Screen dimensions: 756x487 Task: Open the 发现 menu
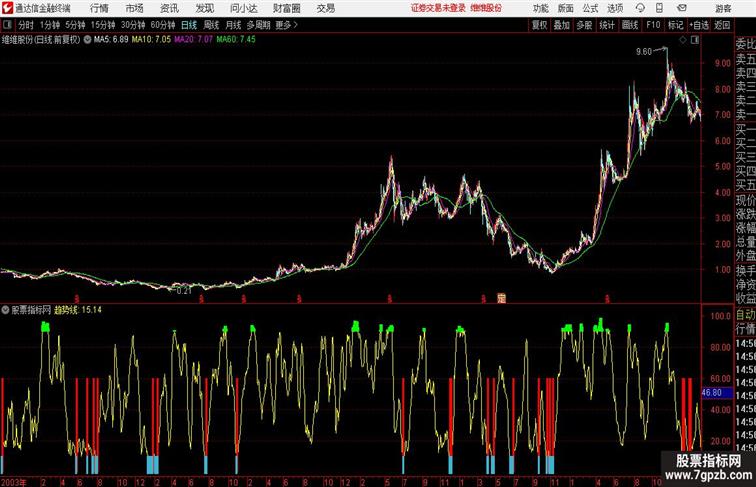[x=204, y=8]
